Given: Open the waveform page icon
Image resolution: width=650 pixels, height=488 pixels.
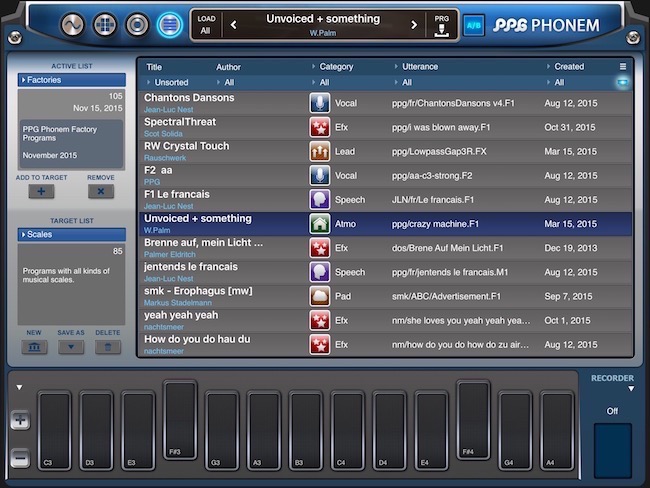Looking at the screenshot, I should coord(73,25).
